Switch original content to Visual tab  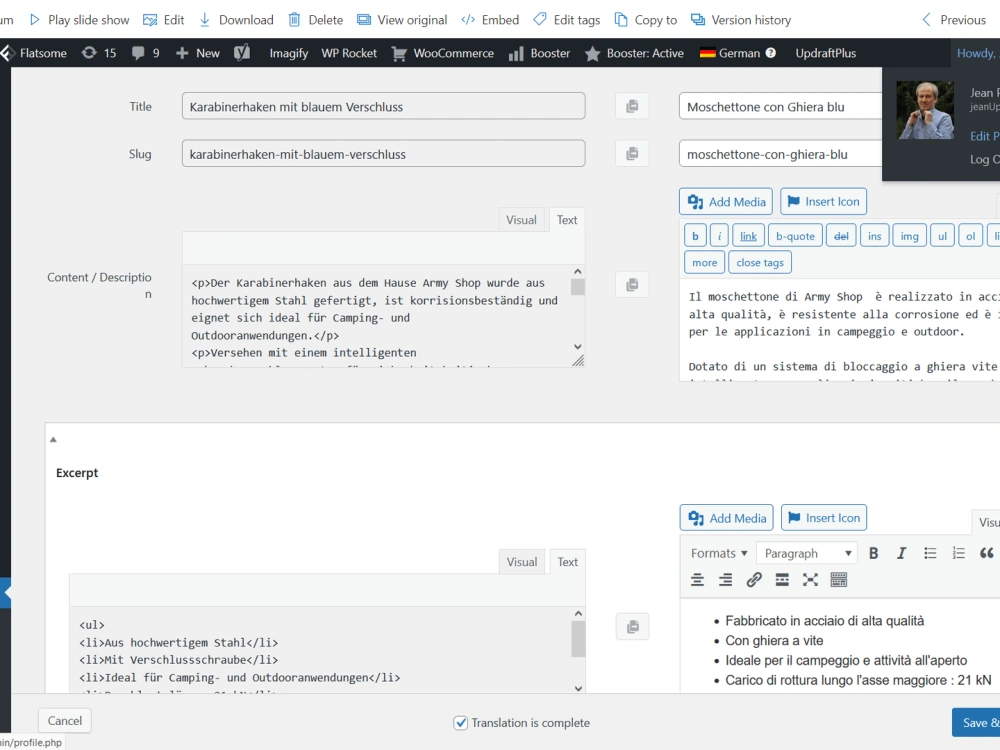pyautogui.click(x=521, y=219)
